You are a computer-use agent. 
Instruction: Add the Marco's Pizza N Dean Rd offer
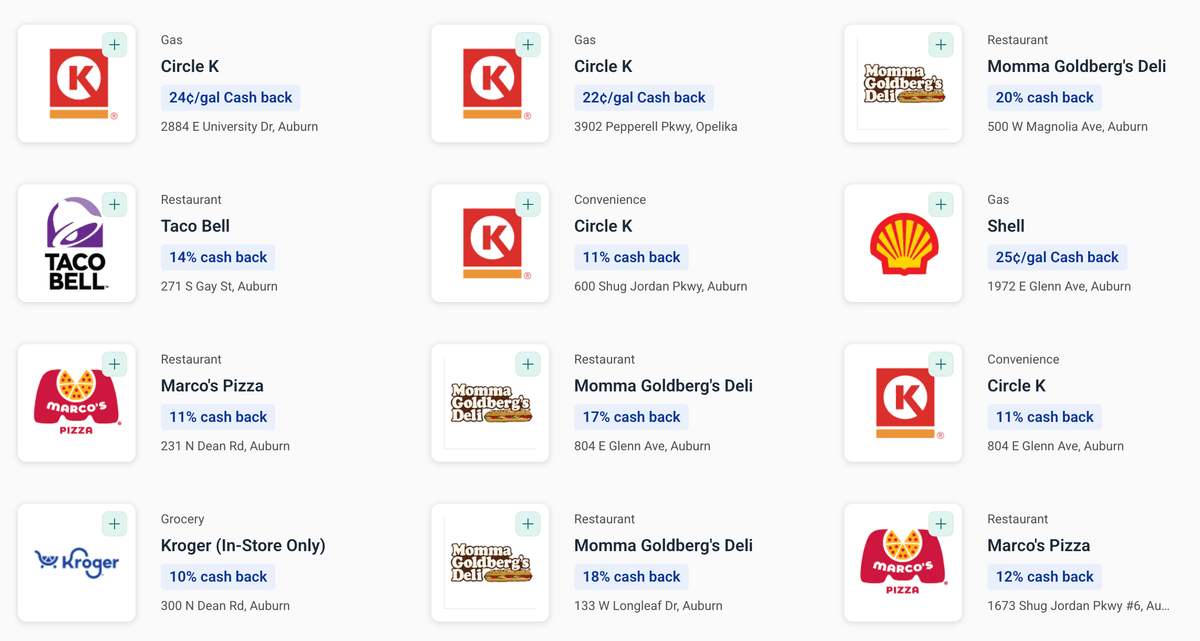115,364
